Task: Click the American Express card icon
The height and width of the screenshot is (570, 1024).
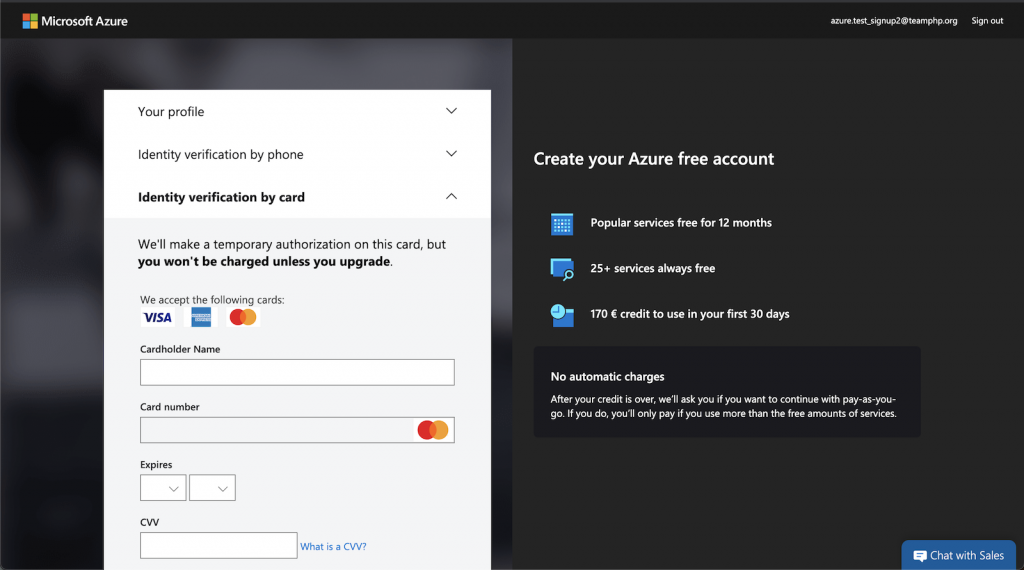Action: pos(201,317)
